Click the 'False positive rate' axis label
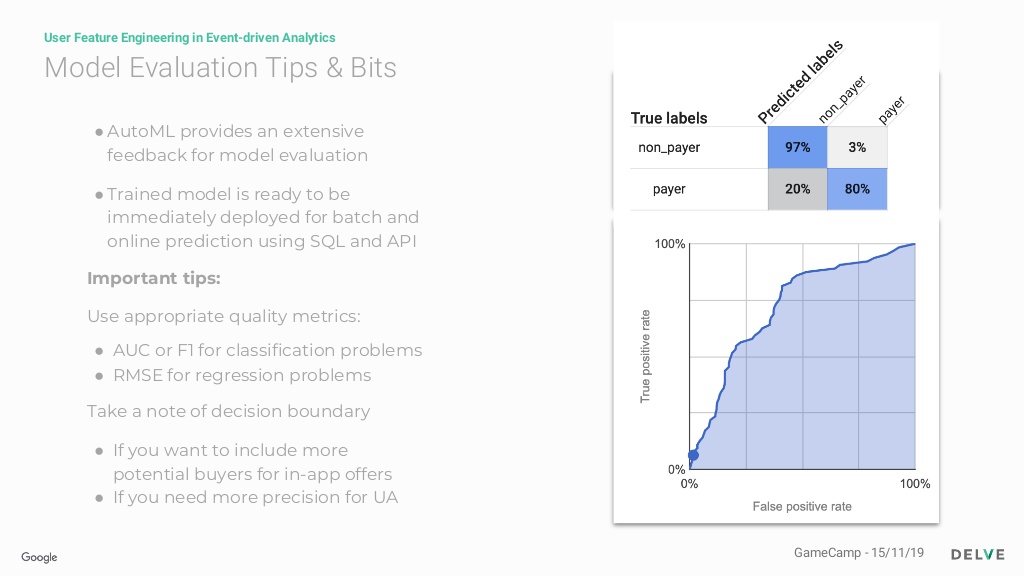Viewport: 1024px width, 576px height. click(x=802, y=506)
